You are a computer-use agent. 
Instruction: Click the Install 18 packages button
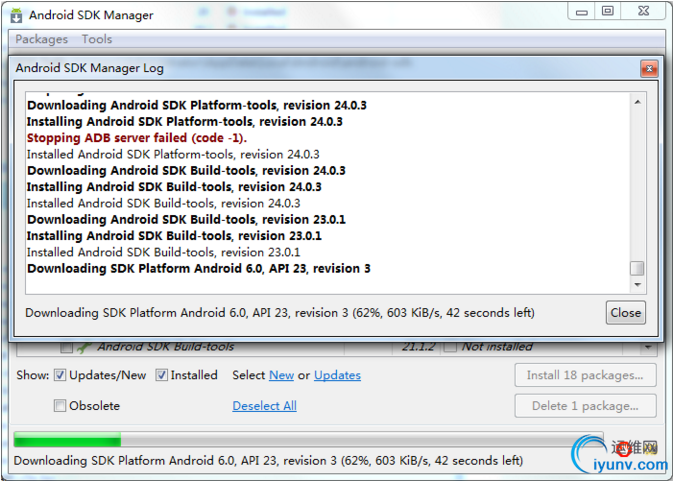[x=585, y=375]
